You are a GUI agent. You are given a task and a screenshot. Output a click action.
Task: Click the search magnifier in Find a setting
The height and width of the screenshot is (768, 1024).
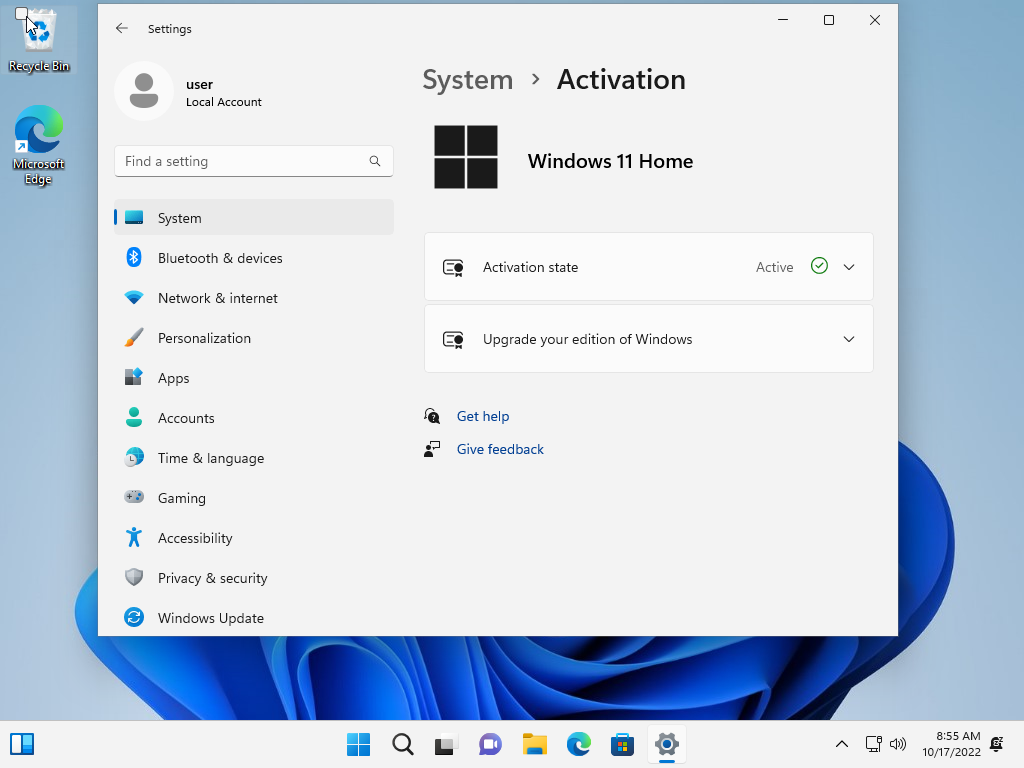click(x=375, y=161)
